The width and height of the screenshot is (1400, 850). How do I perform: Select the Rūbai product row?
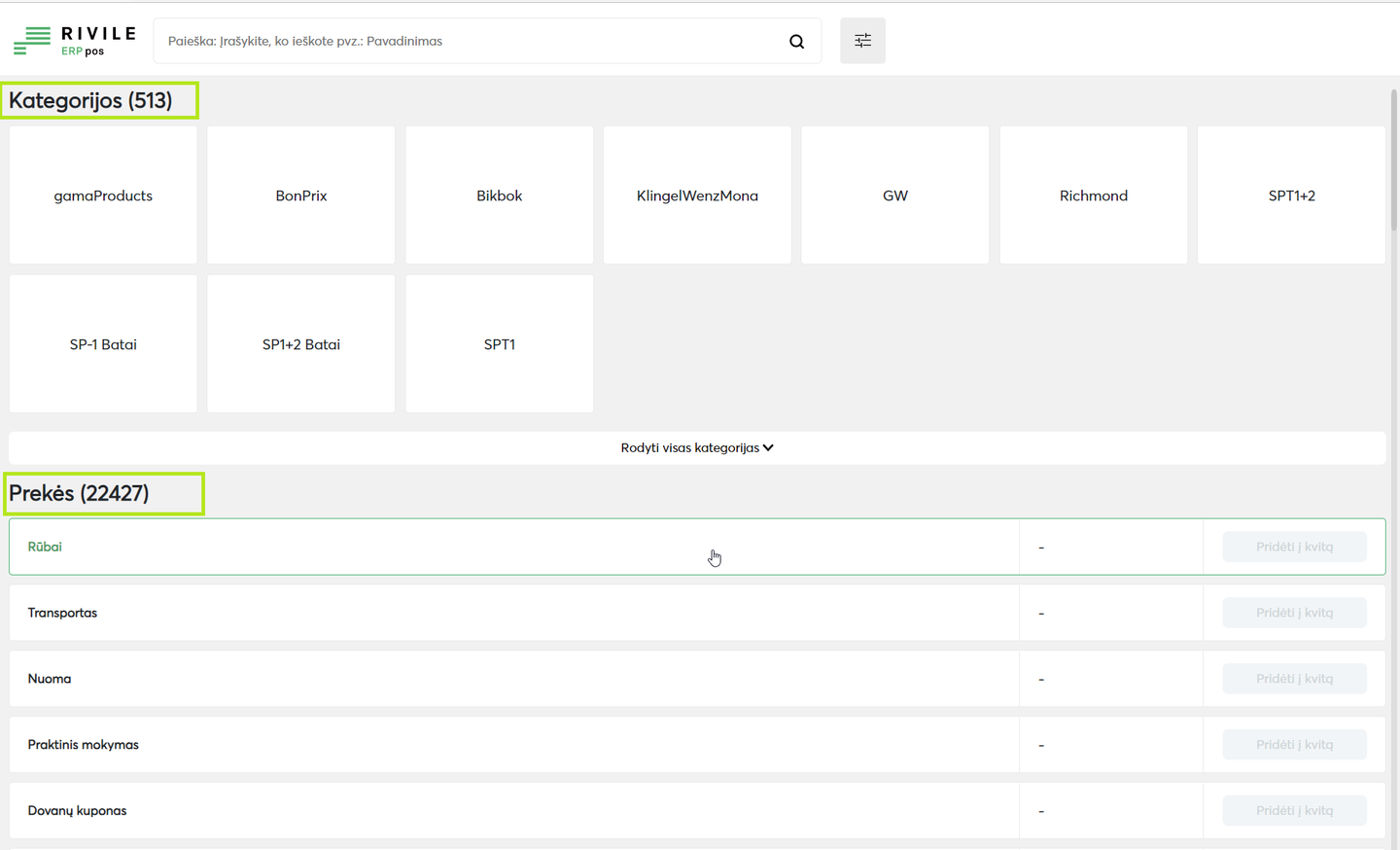[486, 547]
